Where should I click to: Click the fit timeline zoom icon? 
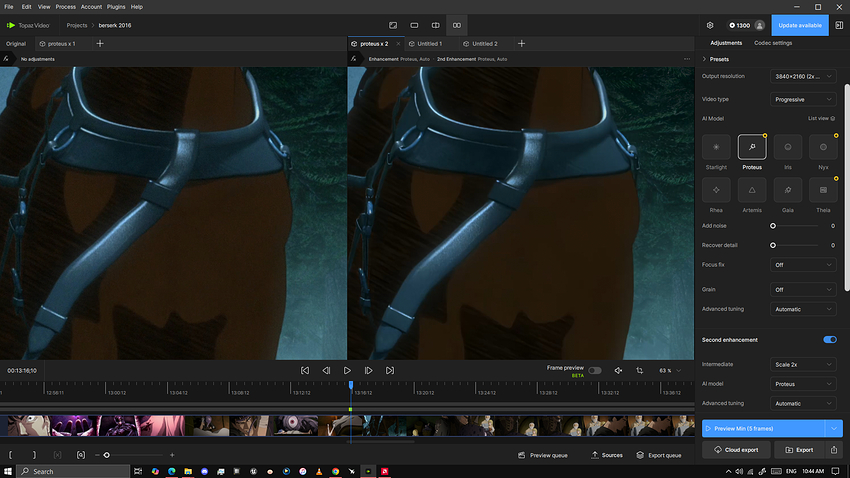click(x=81, y=455)
